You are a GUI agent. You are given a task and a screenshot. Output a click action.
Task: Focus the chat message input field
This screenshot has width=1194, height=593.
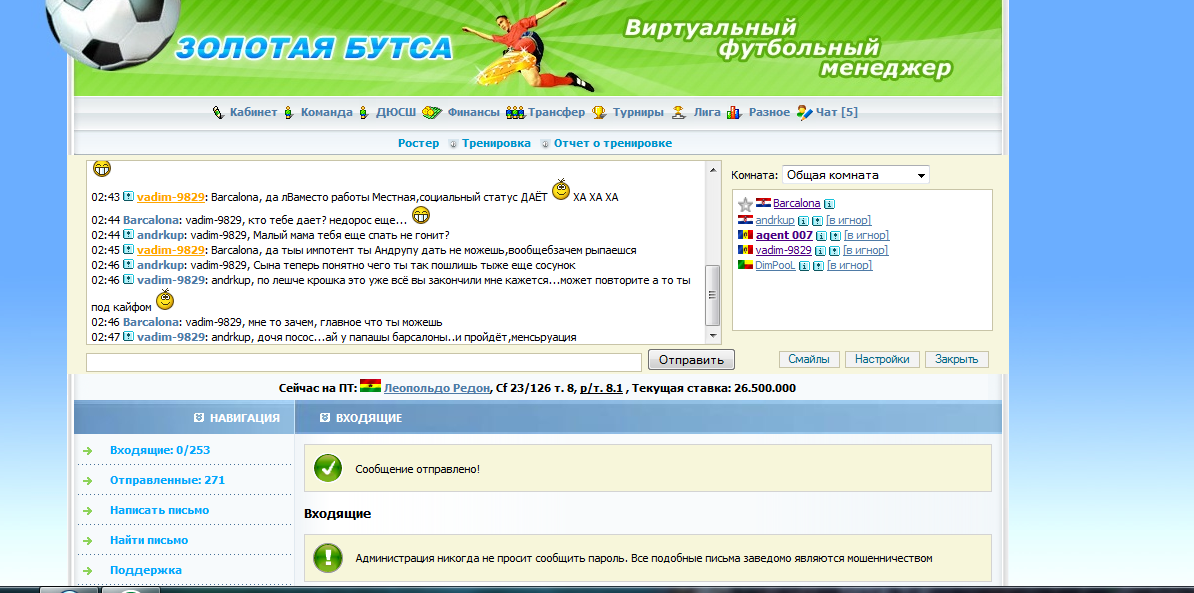pyautogui.click(x=364, y=362)
